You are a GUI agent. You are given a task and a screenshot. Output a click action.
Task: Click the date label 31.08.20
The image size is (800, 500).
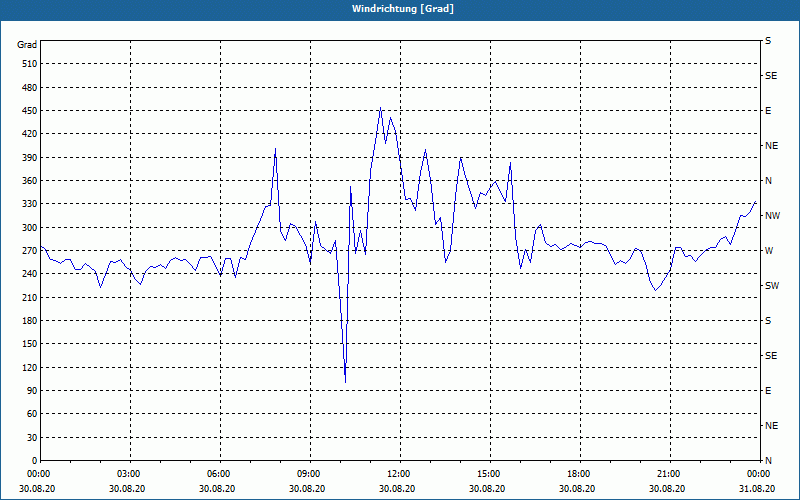click(x=757, y=488)
